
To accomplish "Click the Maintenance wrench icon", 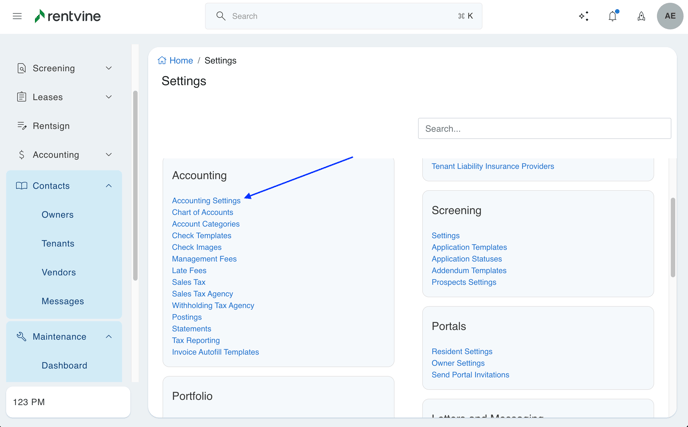I will 21,337.
